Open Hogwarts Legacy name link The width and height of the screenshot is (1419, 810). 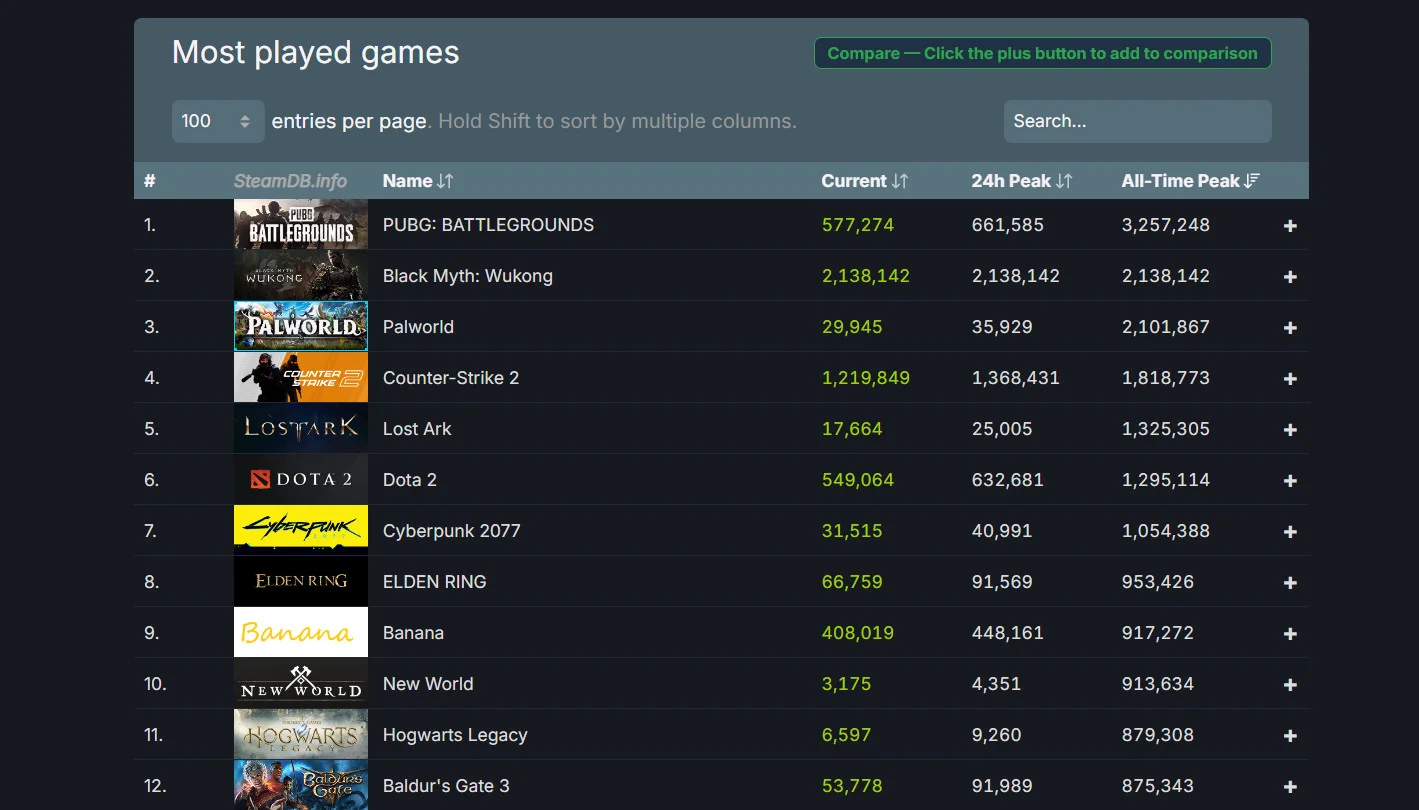[x=455, y=735]
